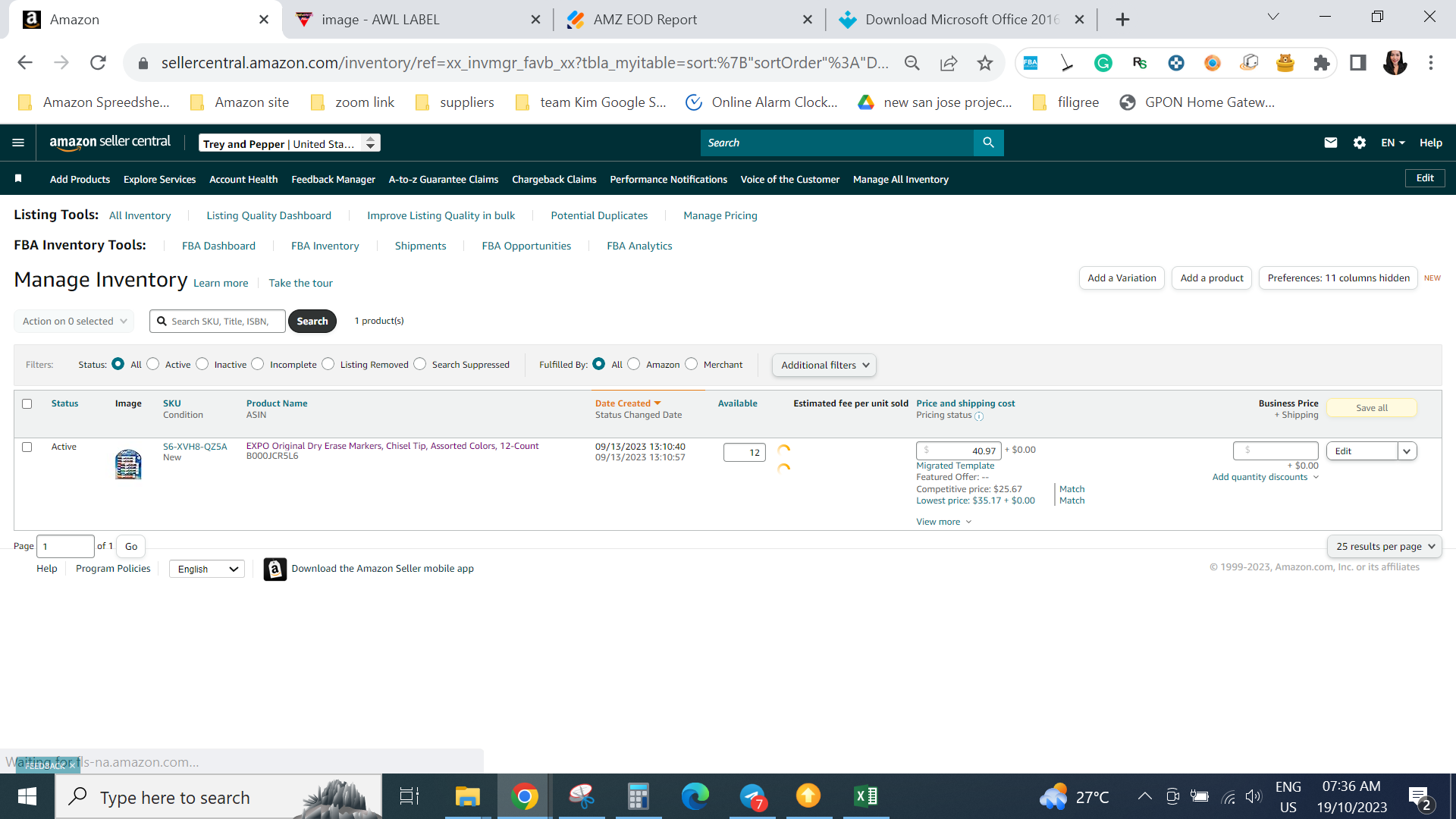Change the 25 results per page dropdown
1456x819 pixels.
click(1385, 546)
